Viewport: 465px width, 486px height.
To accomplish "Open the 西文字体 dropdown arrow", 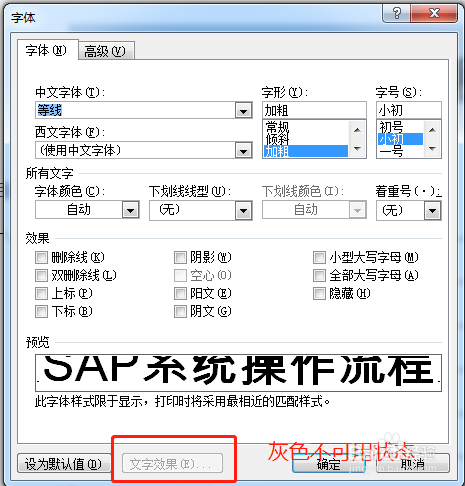I will pos(243,151).
